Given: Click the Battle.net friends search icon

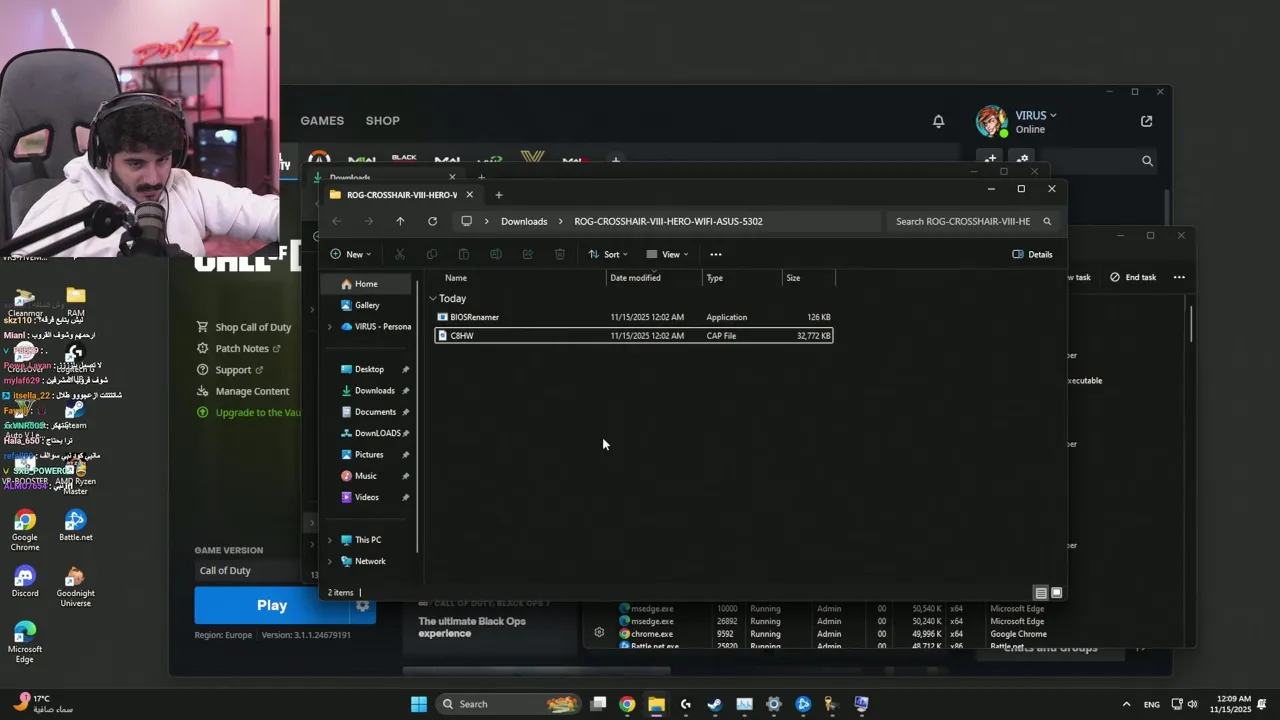Looking at the screenshot, I should pos(1147,161).
